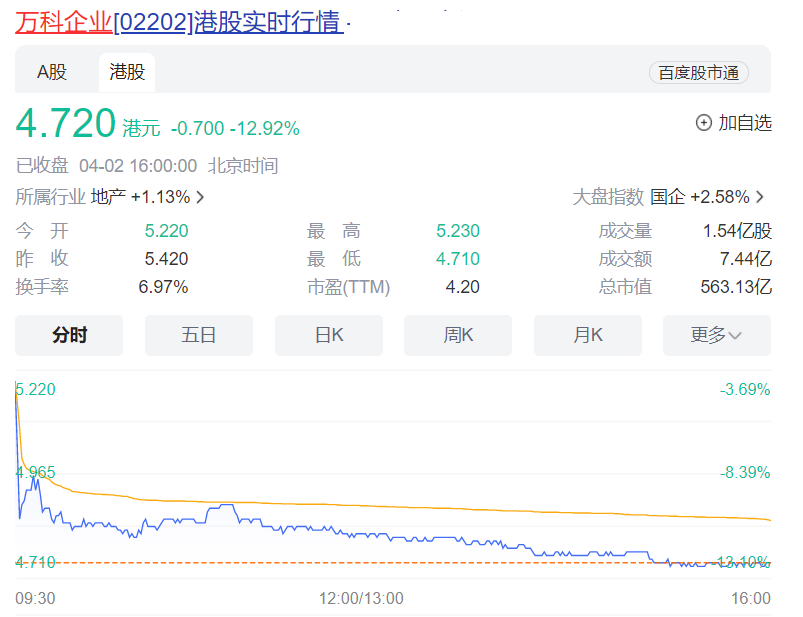803x617 pixels.
Task: Switch to the 周K chart tab
Action: pyautogui.click(x=458, y=335)
